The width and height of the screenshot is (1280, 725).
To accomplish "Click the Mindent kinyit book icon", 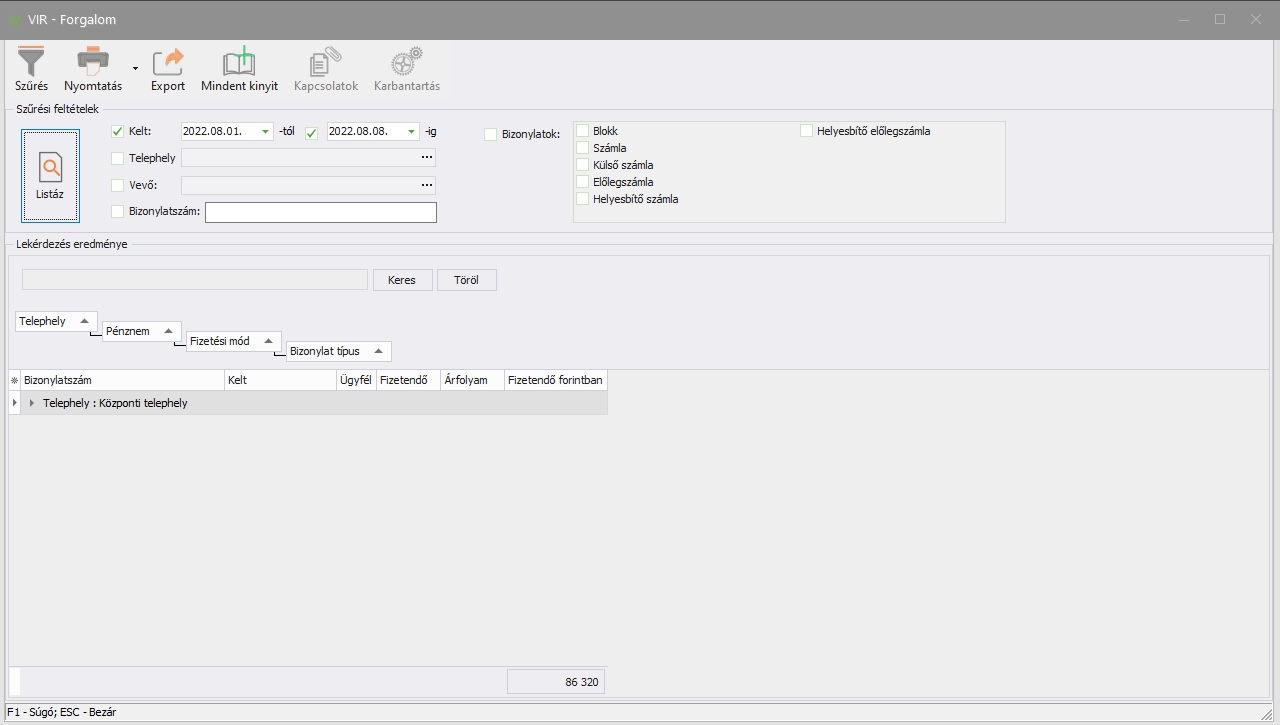I will 239,62.
